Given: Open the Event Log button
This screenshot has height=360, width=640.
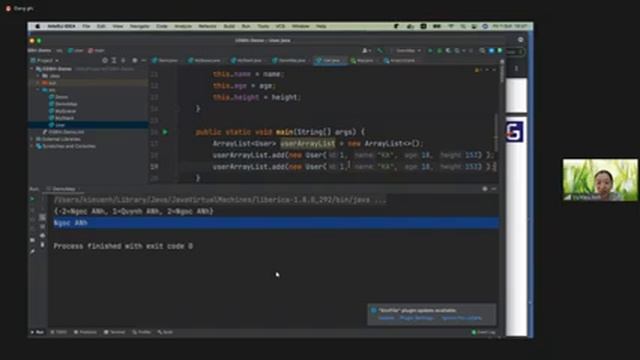Looking at the screenshot, I should [x=484, y=332].
